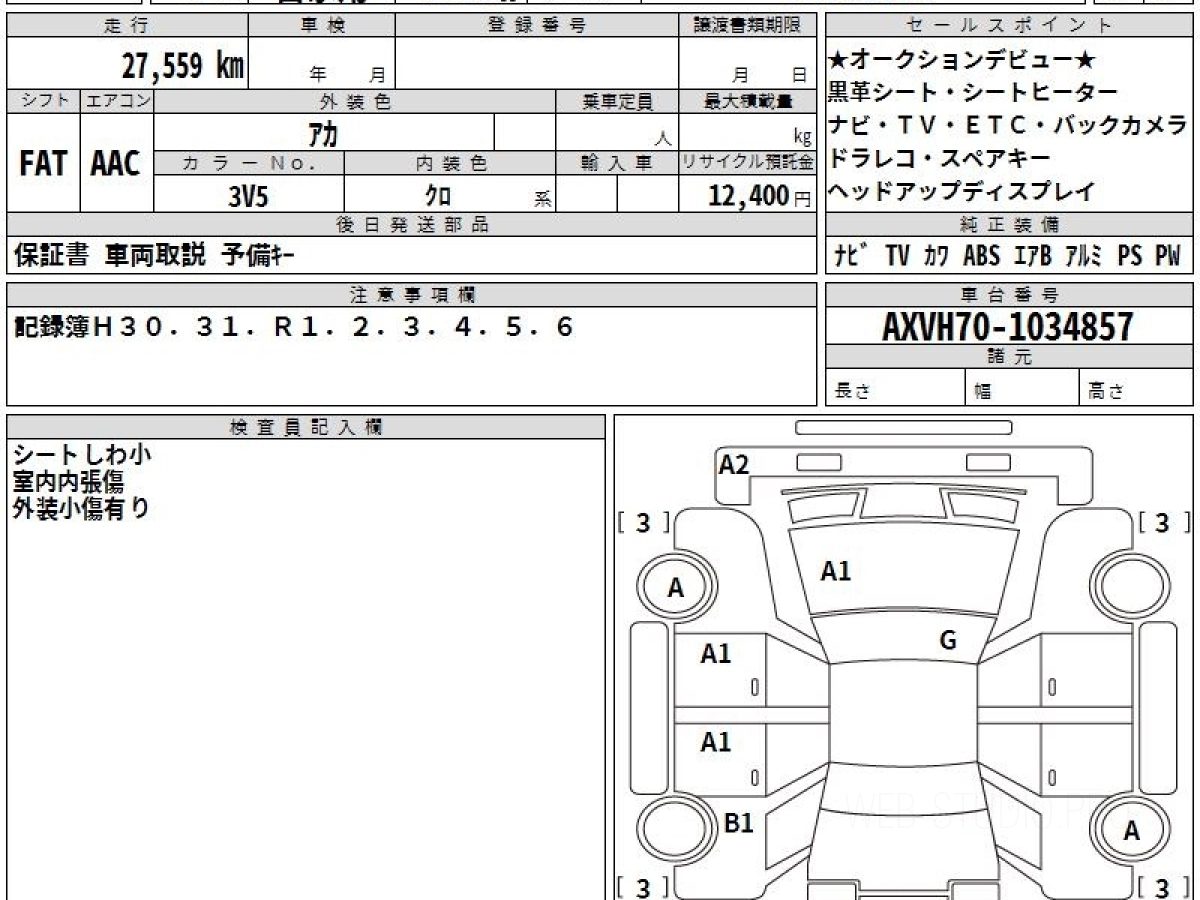Select the interior color value クロ
This screenshot has height=900, width=1200.
(x=437, y=196)
